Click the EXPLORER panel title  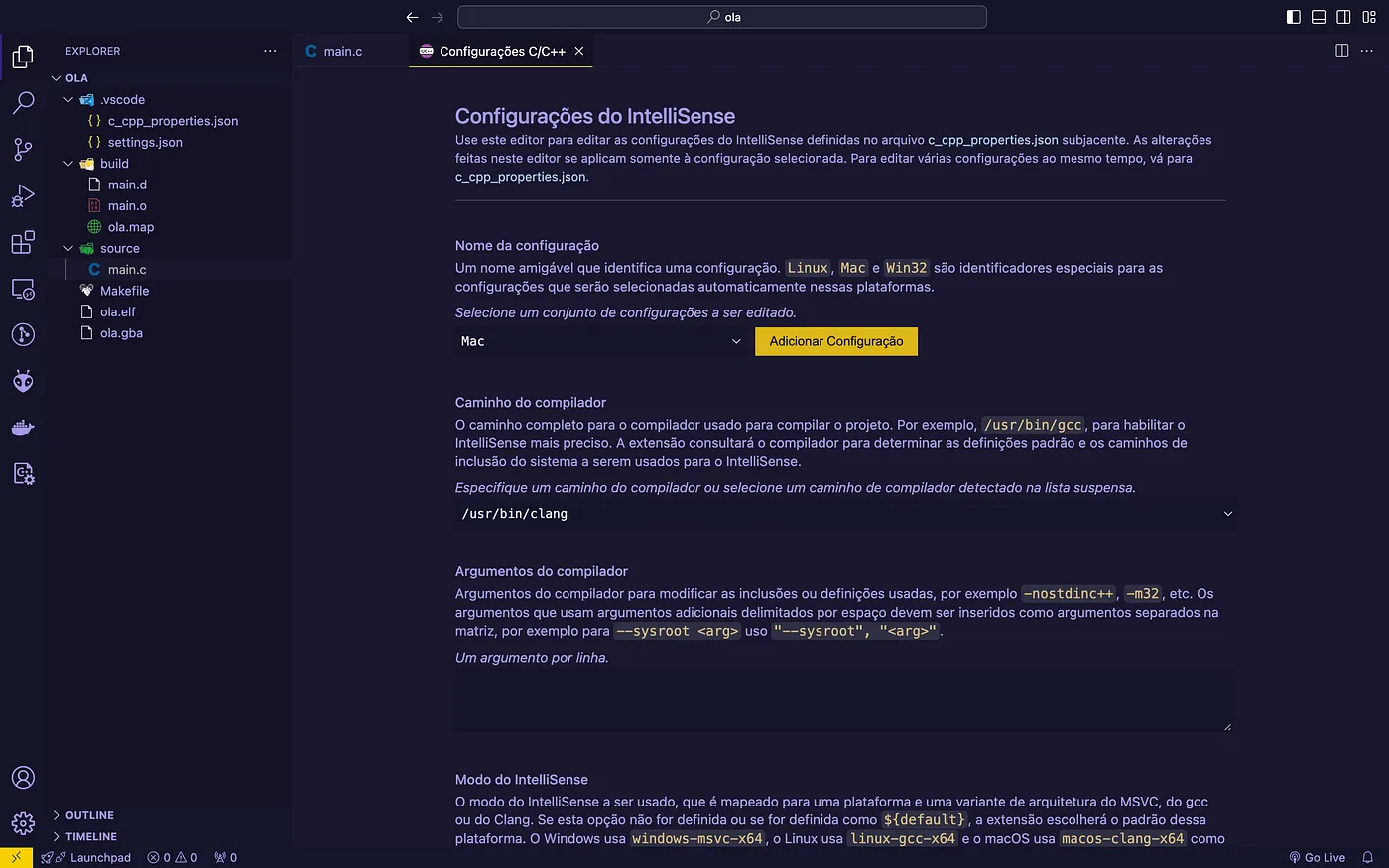(x=93, y=51)
